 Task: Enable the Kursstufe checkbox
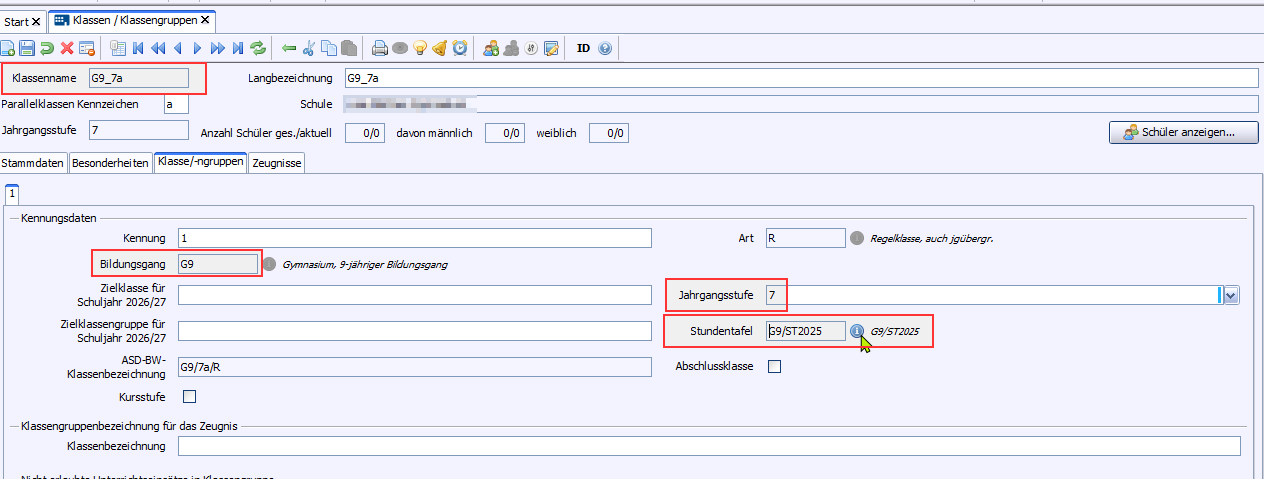190,397
